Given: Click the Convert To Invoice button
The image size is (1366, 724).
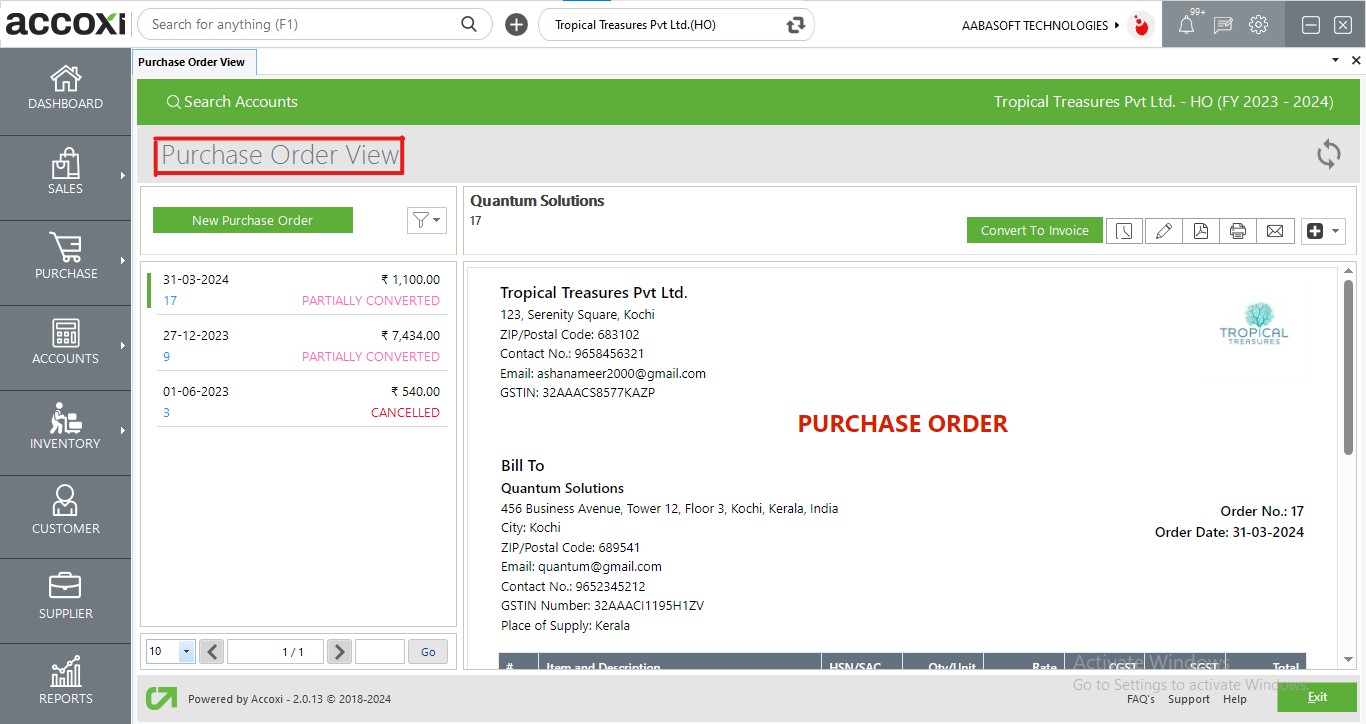Looking at the screenshot, I should 1034,230.
